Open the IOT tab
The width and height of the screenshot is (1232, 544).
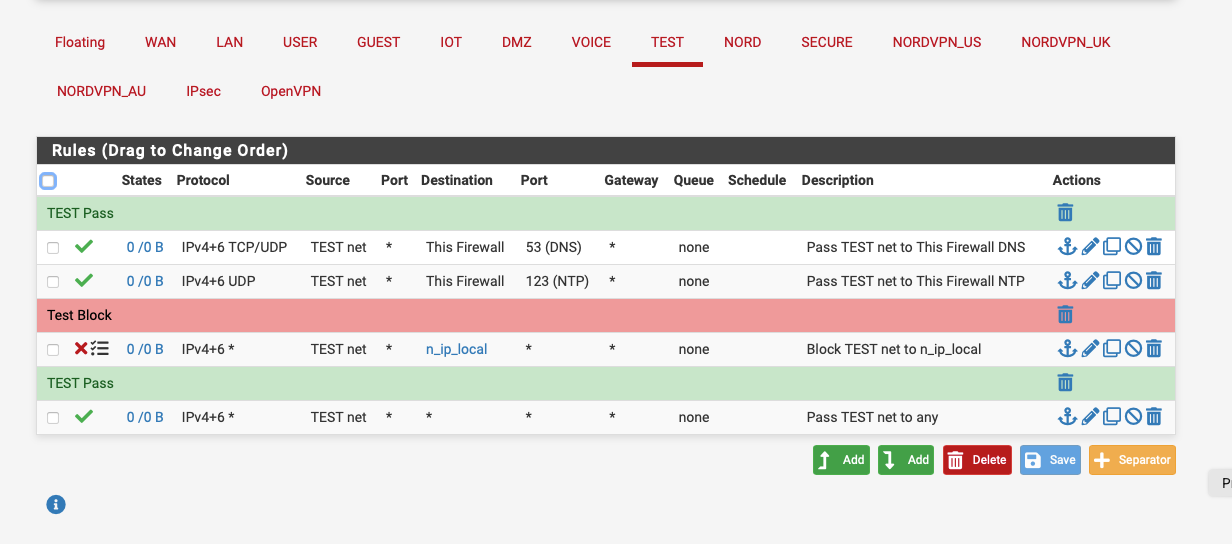click(x=451, y=42)
